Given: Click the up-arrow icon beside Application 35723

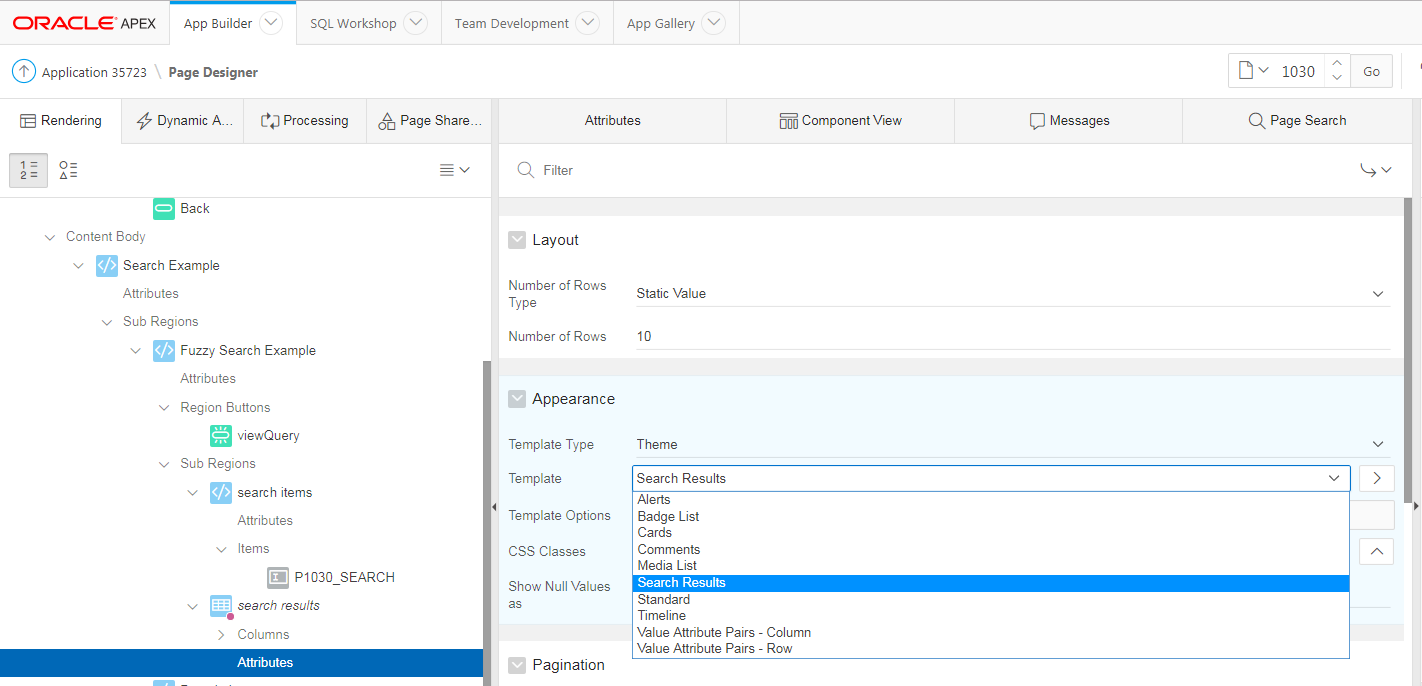Looking at the screenshot, I should pyautogui.click(x=23, y=72).
